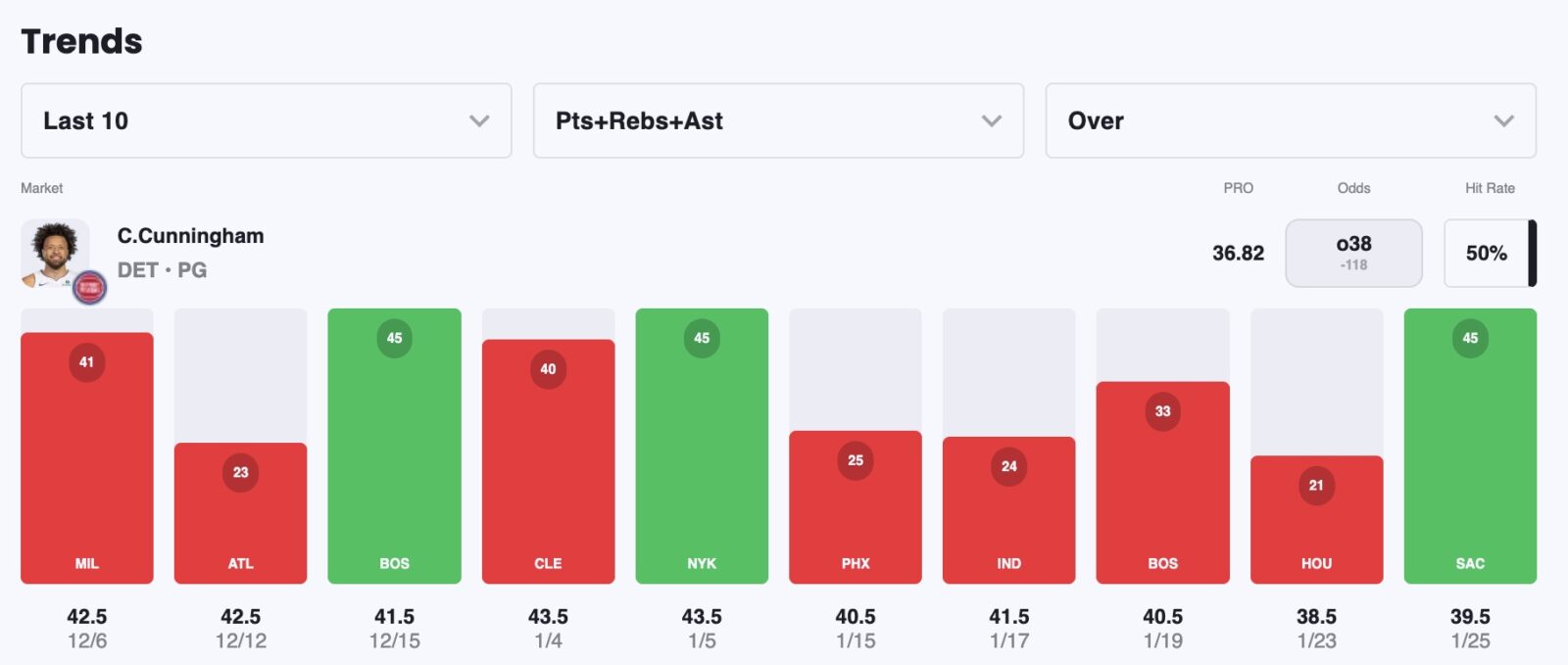Click the Detroit Pistons team logo badge
The width and height of the screenshot is (1568, 665).
point(90,287)
